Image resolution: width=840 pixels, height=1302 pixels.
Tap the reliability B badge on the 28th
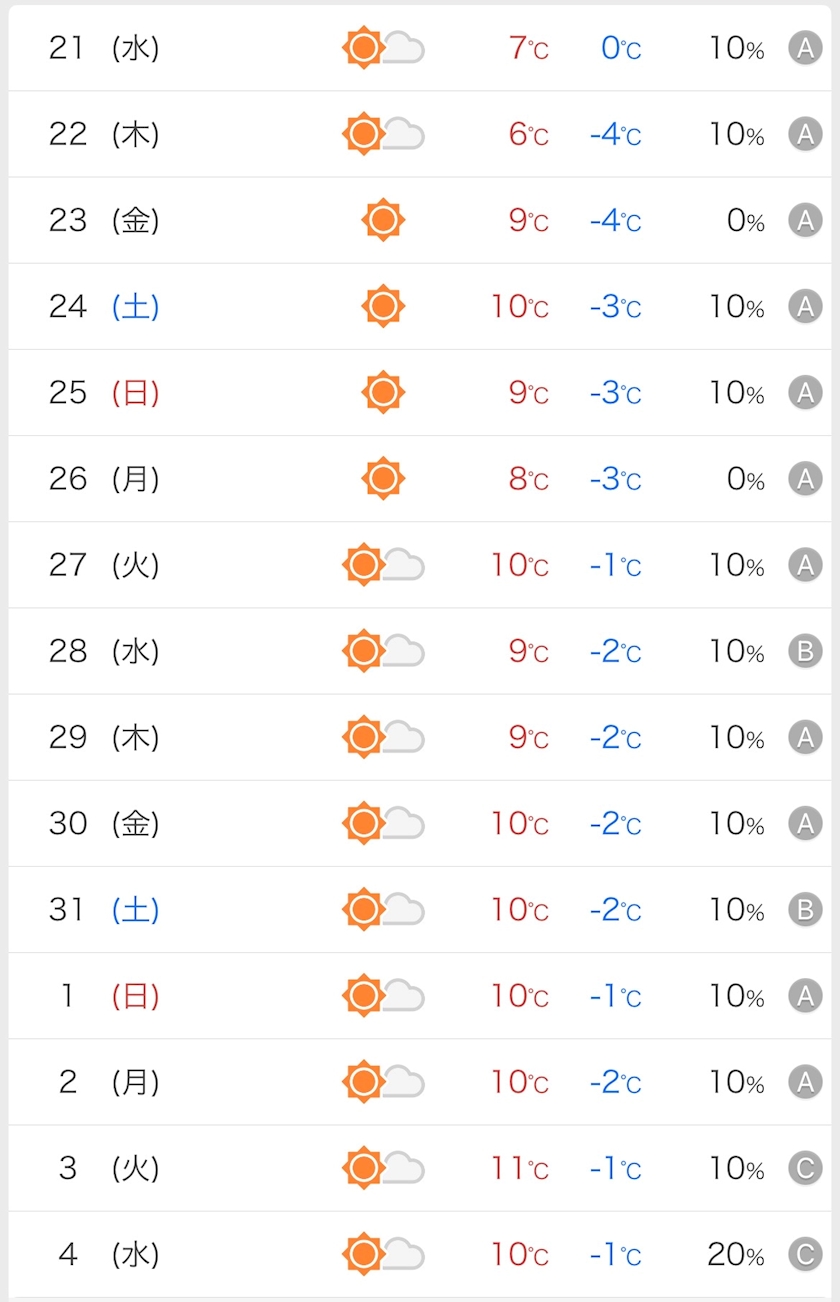805,651
